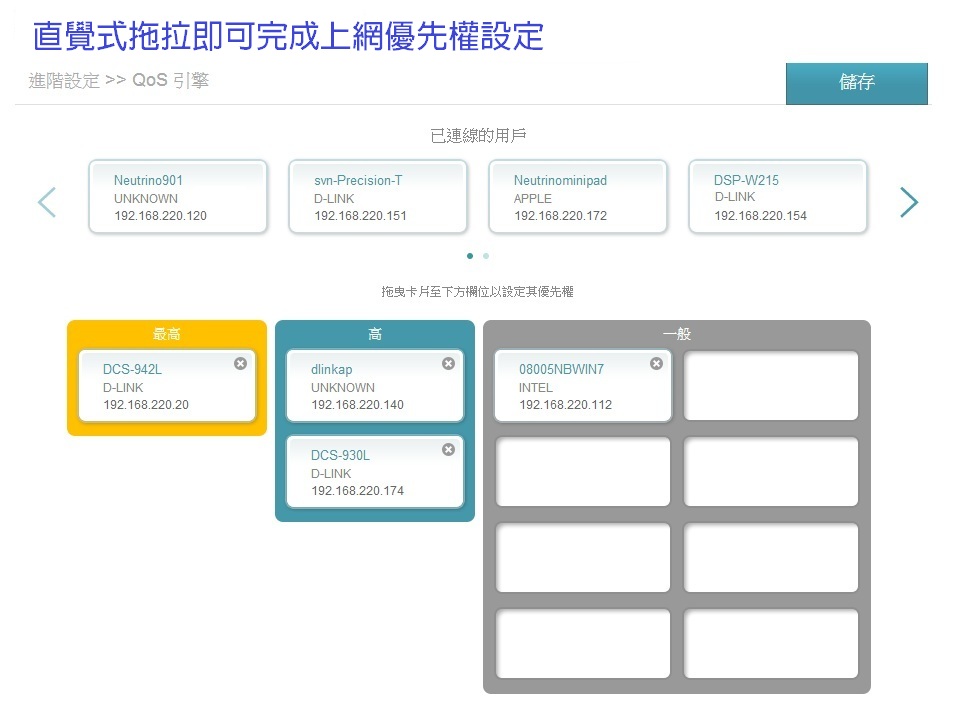Viewport: 954px width, 712px height.
Task: Select the Neutrinominipad Apple client card
Action: pyautogui.click(x=578, y=197)
